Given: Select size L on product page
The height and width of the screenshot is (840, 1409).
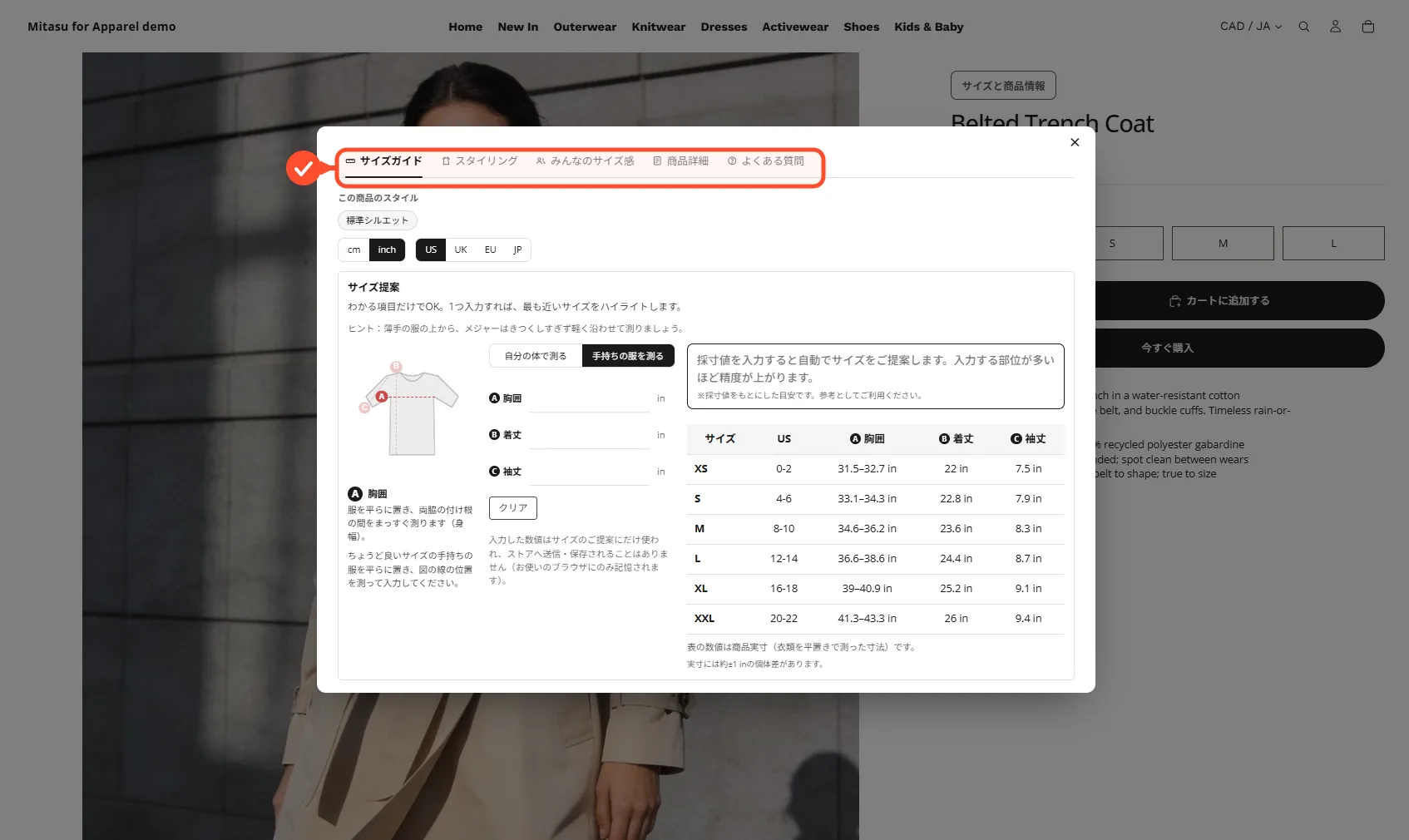Looking at the screenshot, I should click(1333, 244).
